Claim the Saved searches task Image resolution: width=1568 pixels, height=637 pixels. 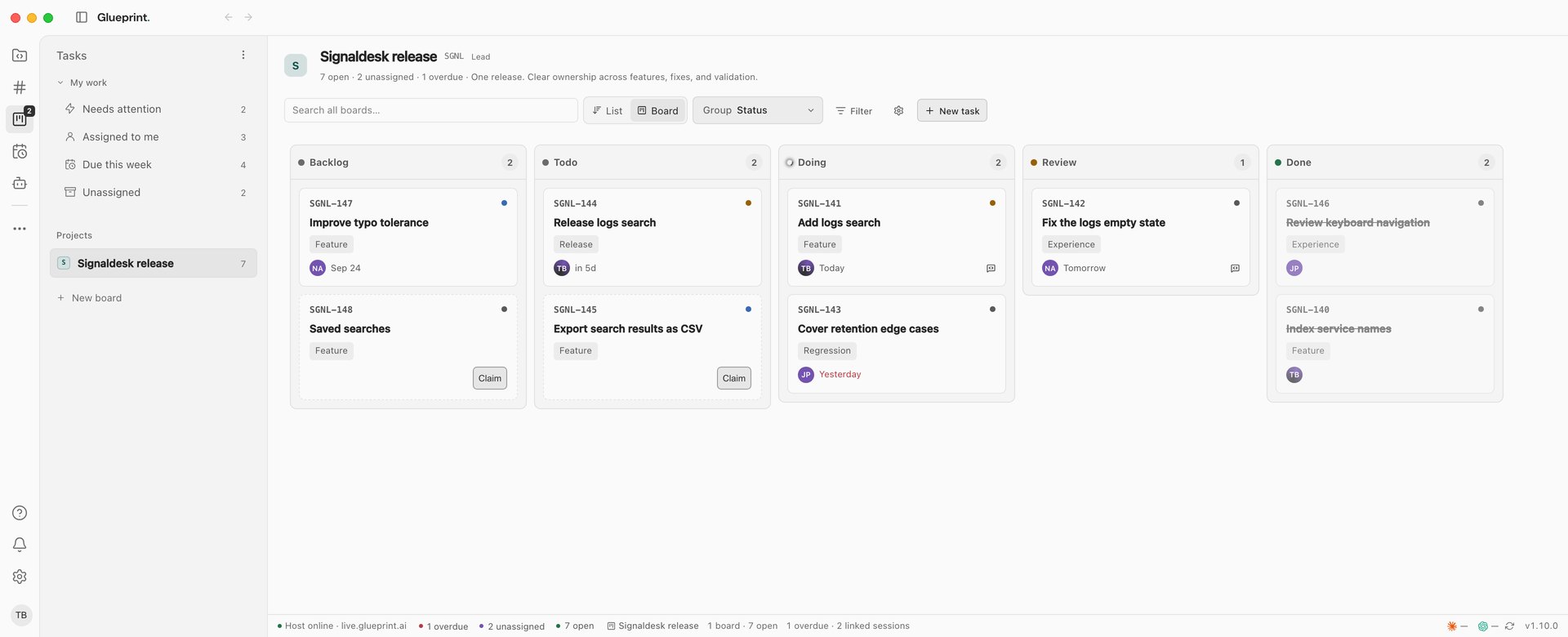(490, 378)
